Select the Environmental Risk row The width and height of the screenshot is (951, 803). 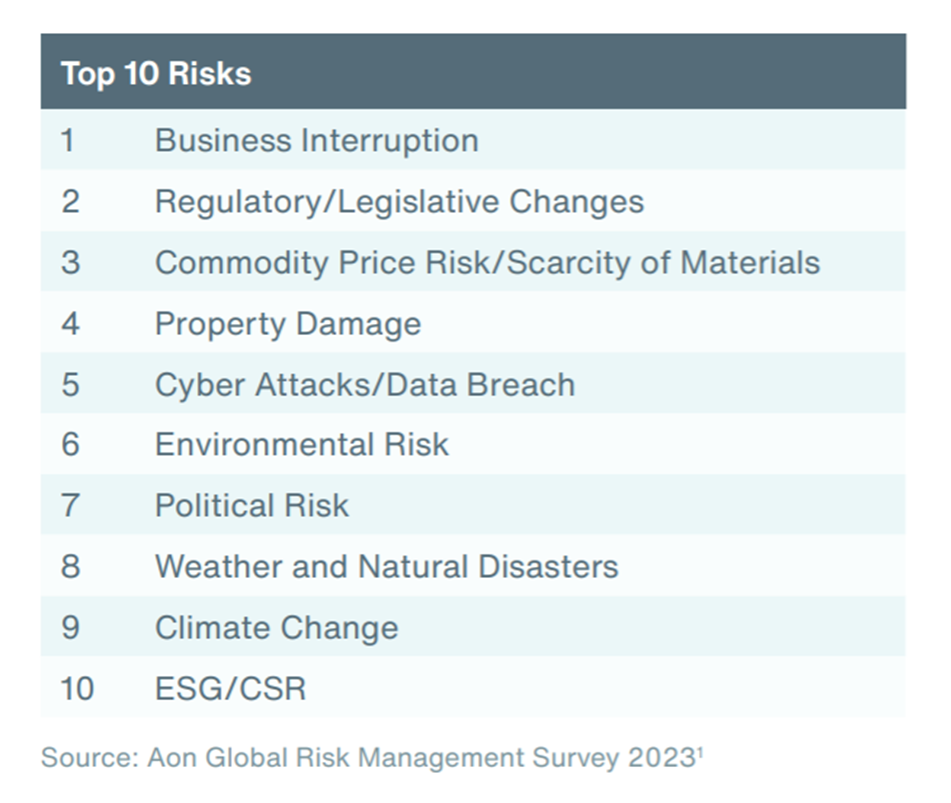point(473,444)
